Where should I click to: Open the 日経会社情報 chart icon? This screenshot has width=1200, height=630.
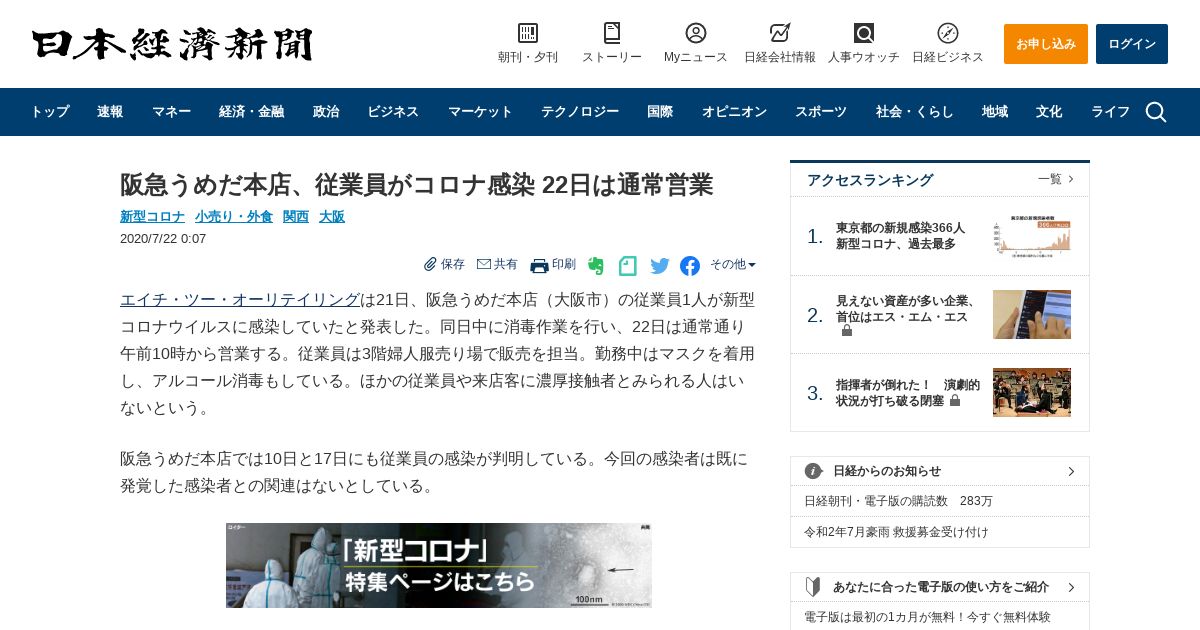pyautogui.click(x=780, y=33)
